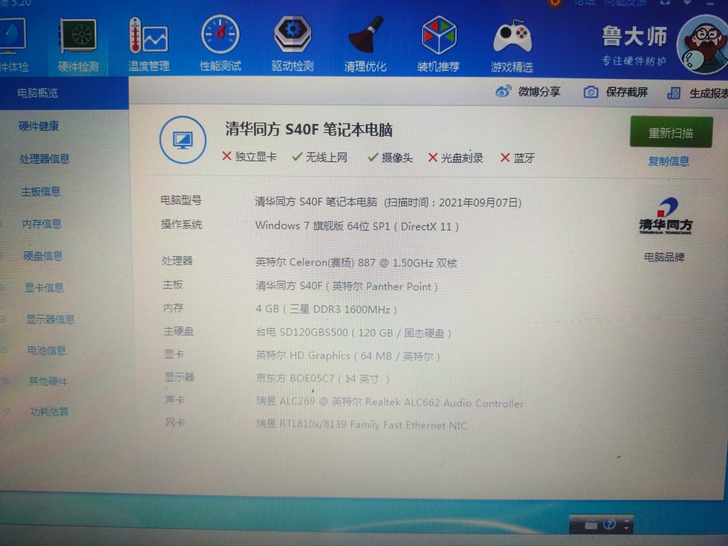Select 功耗估算 in sidebar
This screenshot has width=728, height=546.
50,411
